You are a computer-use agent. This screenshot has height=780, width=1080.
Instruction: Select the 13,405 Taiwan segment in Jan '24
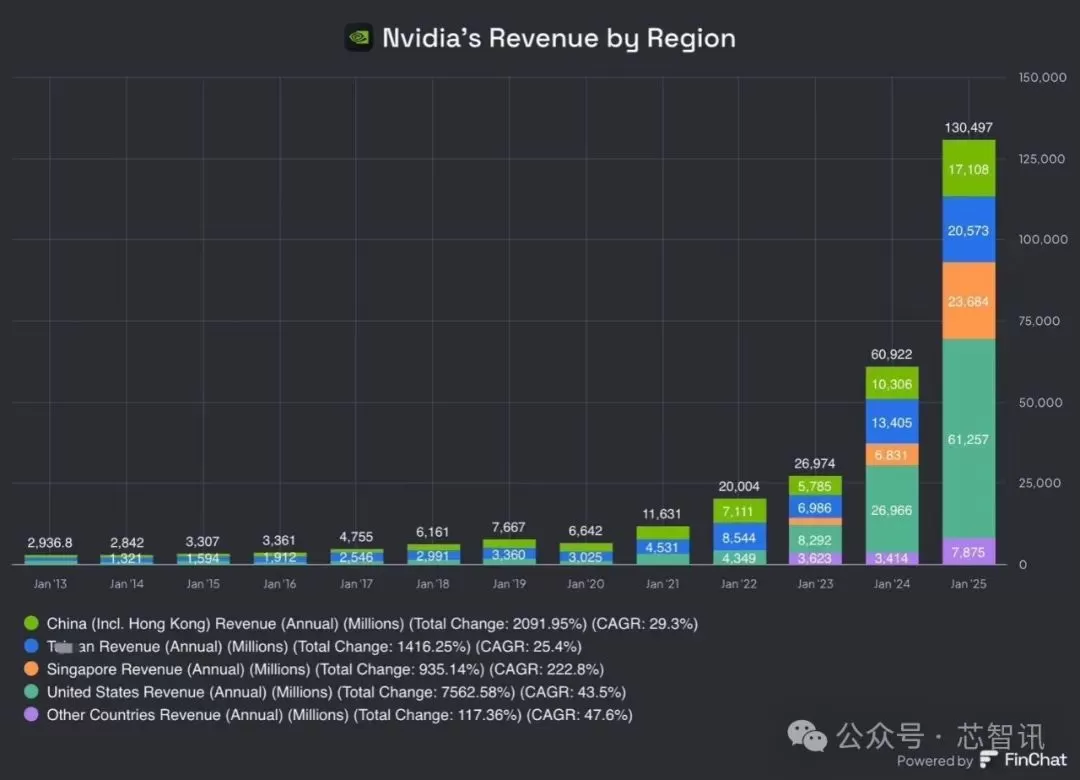pos(892,422)
